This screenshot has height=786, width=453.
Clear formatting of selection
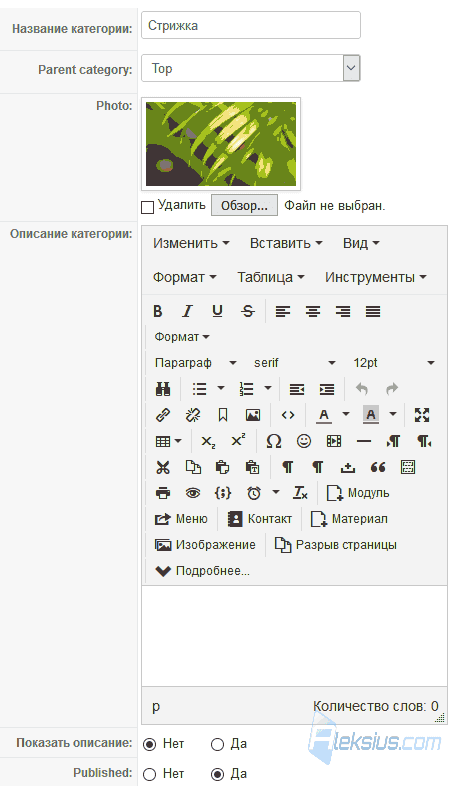click(300, 493)
